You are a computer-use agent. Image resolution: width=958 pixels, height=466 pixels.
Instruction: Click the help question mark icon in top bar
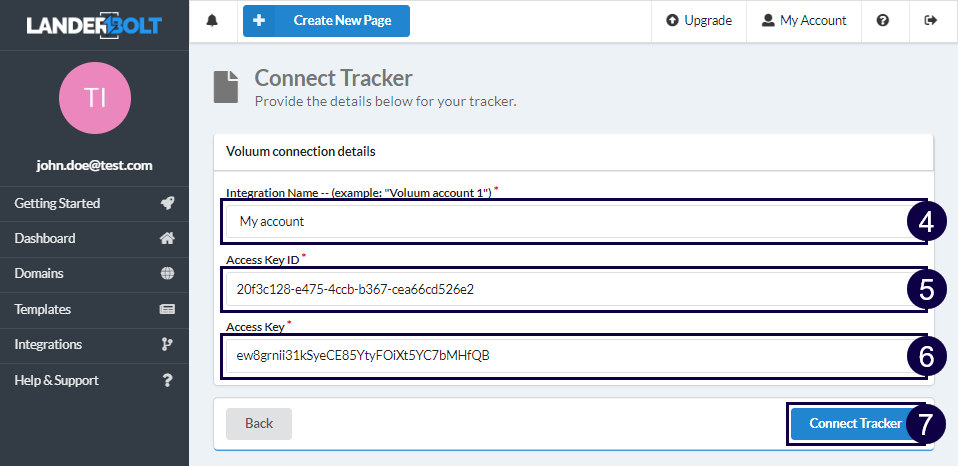pyautogui.click(x=883, y=21)
